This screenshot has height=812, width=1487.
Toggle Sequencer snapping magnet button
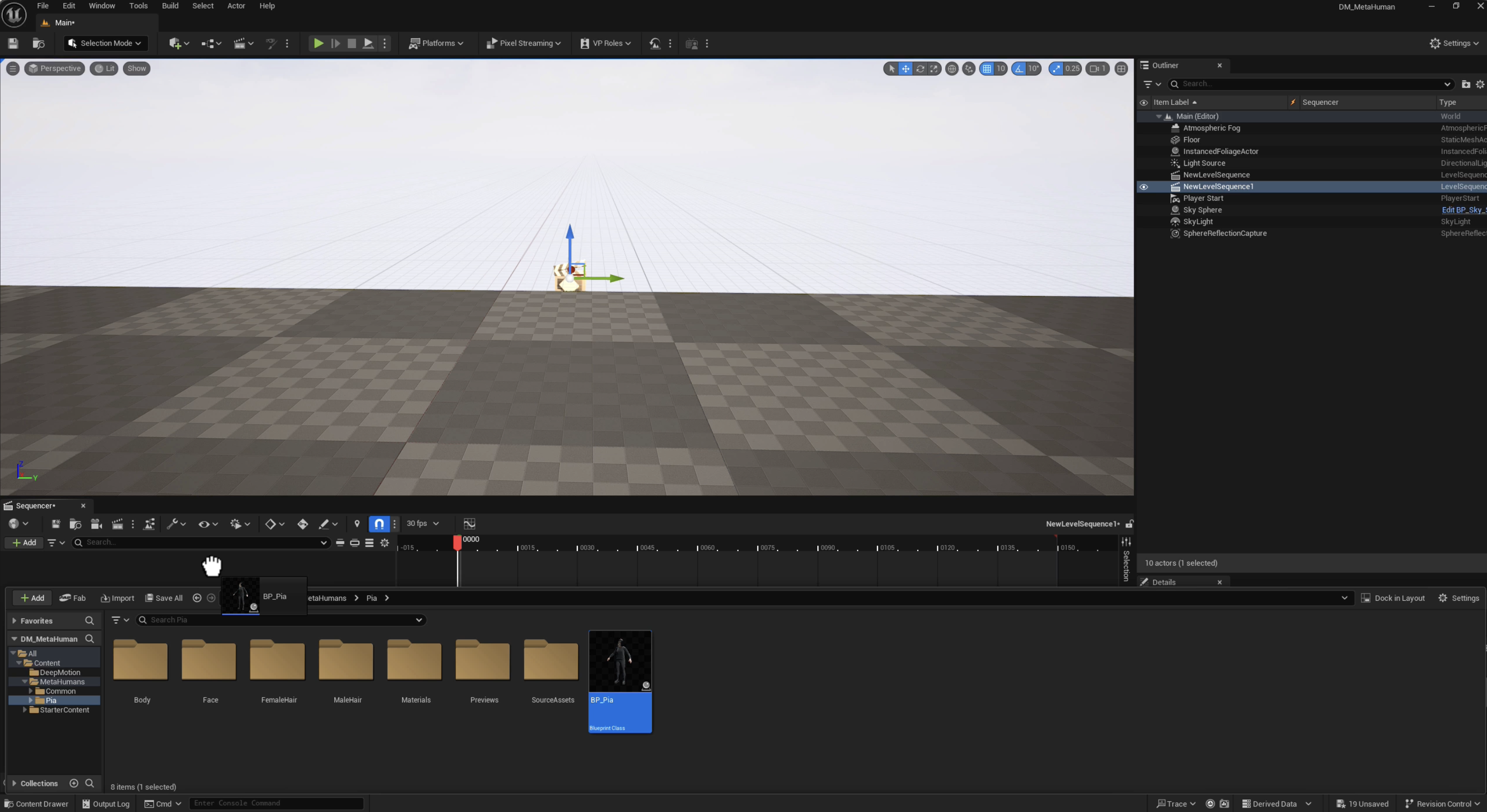point(379,523)
